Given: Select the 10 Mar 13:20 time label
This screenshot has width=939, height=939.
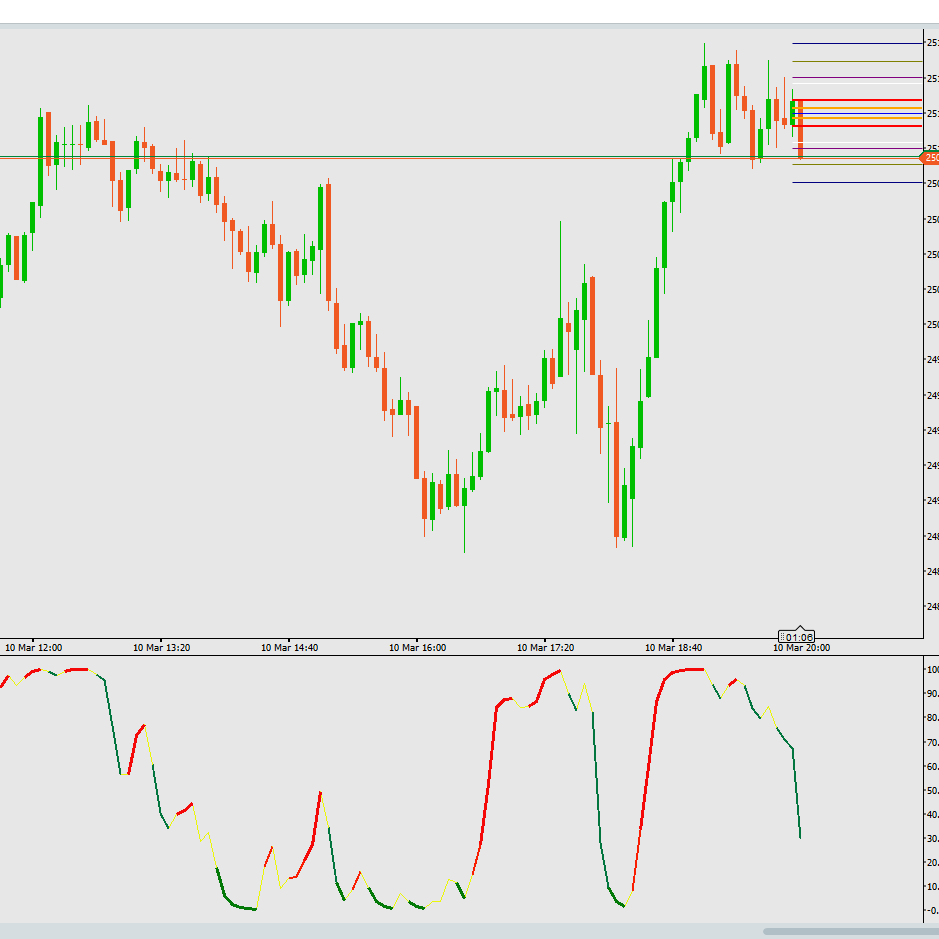Looking at the screenshot, I should (162, 648).
